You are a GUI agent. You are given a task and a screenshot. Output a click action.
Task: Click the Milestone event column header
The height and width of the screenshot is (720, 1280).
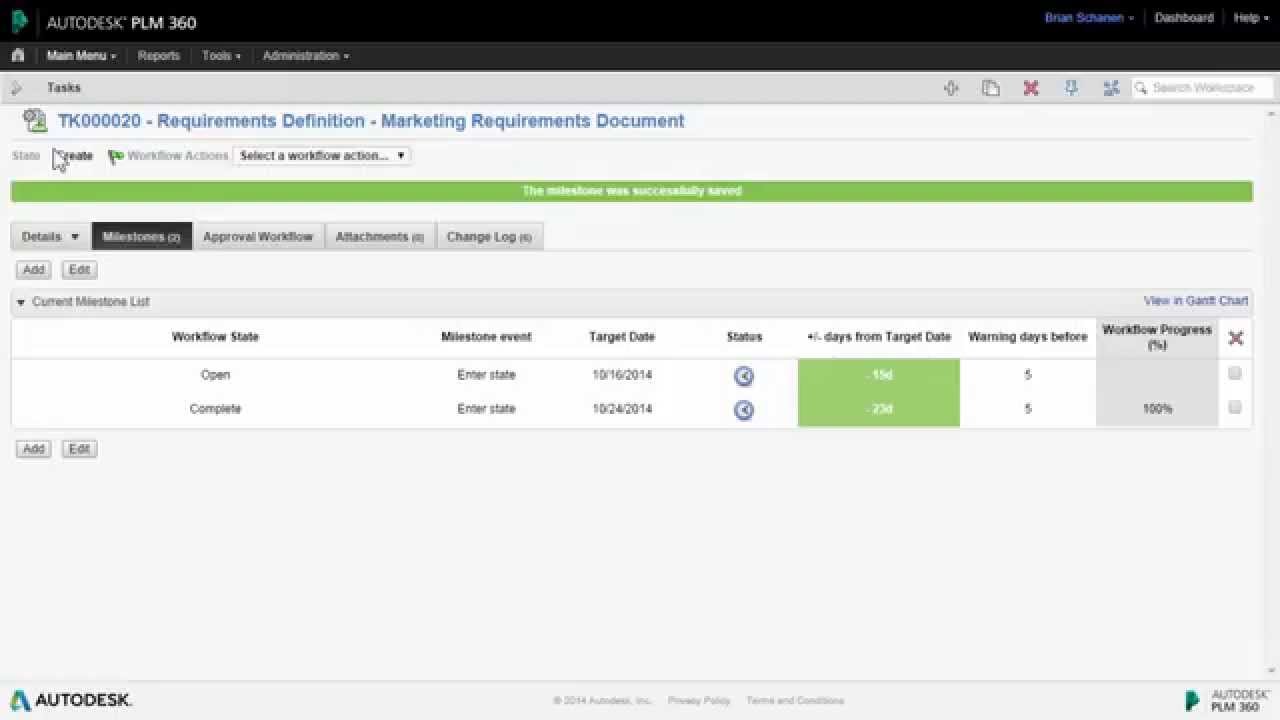pyautogui.click(x=486, y=337)
